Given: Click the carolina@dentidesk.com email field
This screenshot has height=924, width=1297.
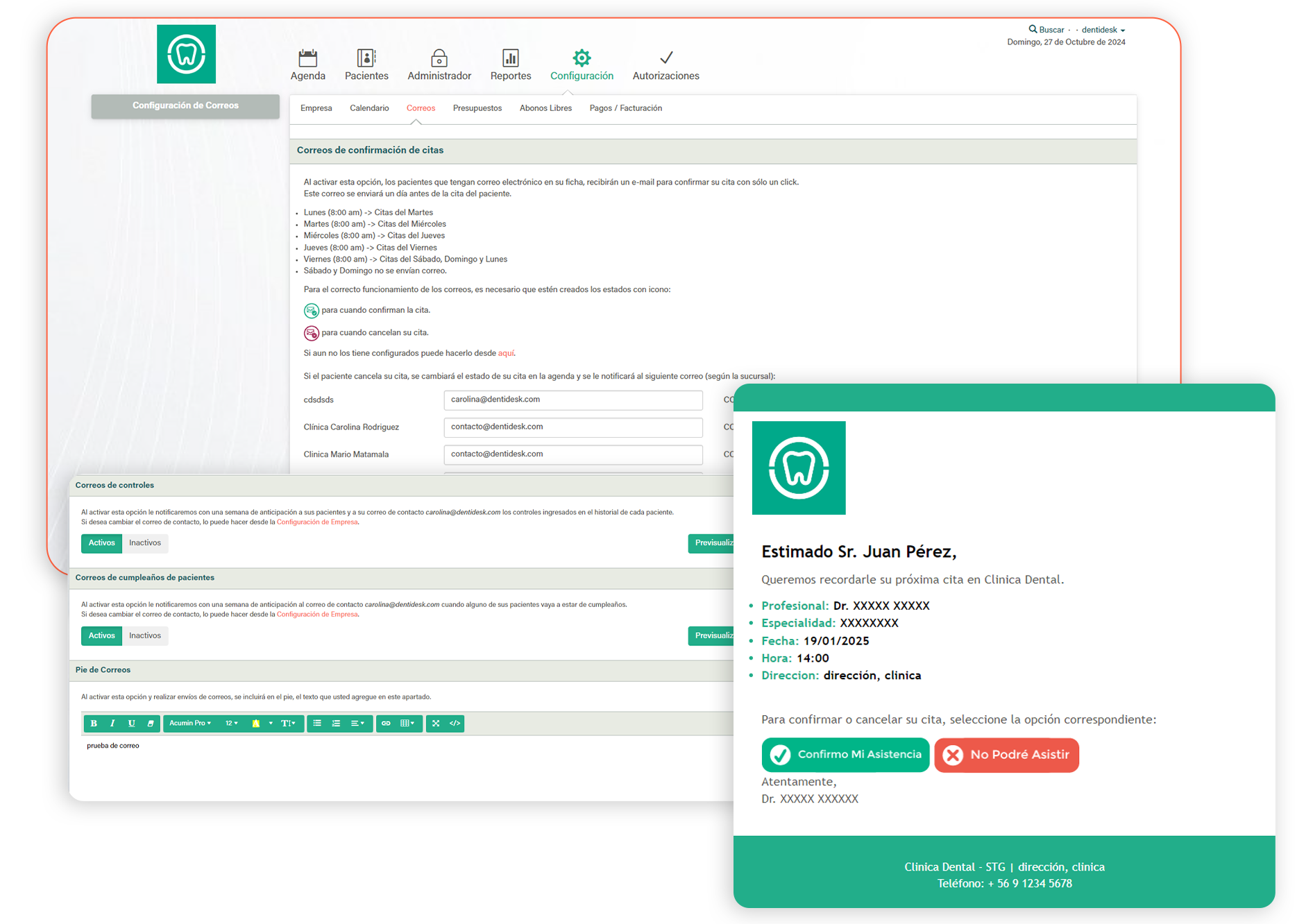Looking at the screenshot, I should tap(573, 400).
